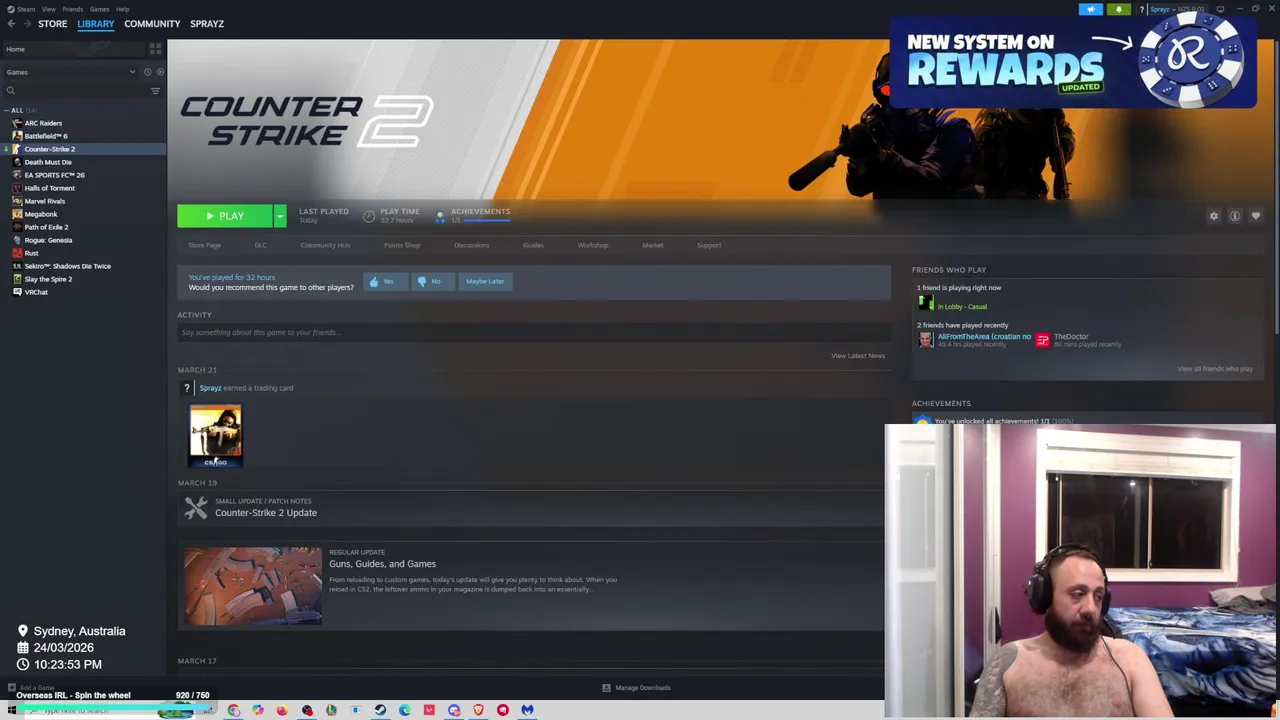This screenshot has height=720, width=1280.
Task: Open the notifications bell icon
Action: pyautogui.click(x=1118, y=9)
